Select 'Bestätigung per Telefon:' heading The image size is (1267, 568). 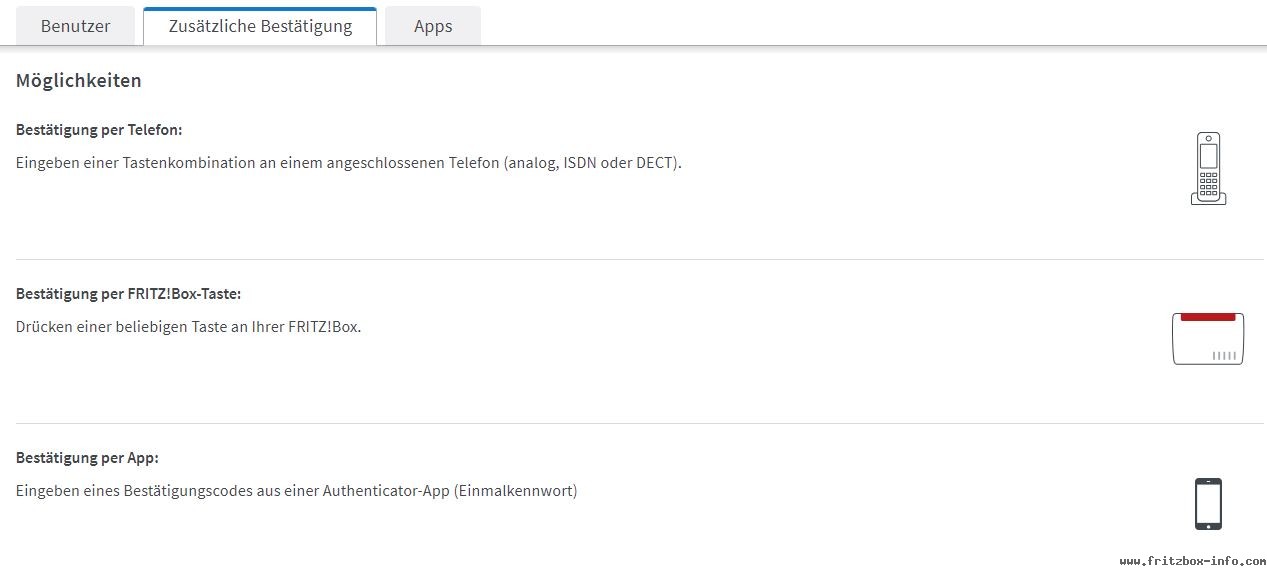(x=99, y=130)
